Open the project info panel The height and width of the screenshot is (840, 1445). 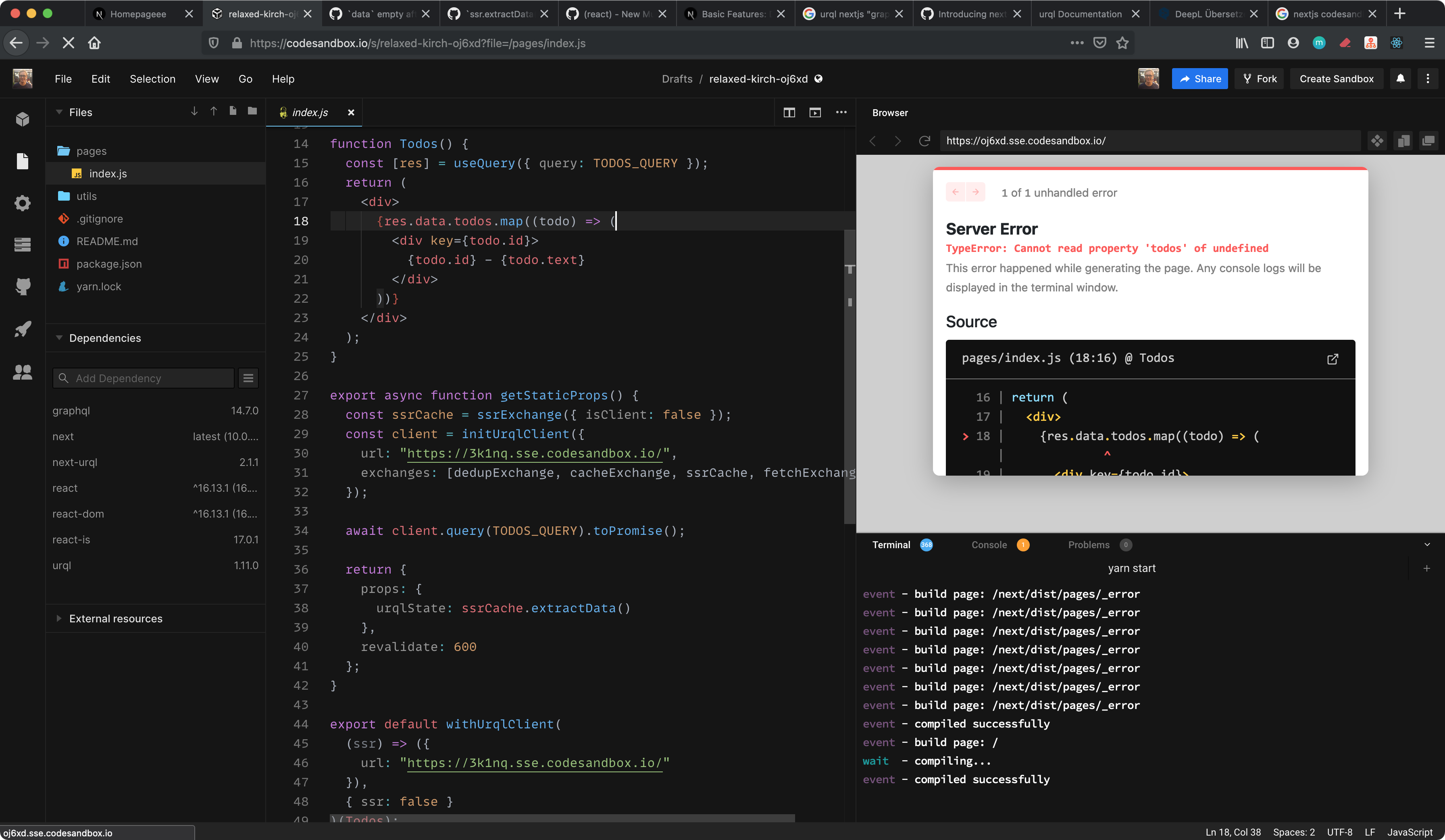(x=23, y=119)
